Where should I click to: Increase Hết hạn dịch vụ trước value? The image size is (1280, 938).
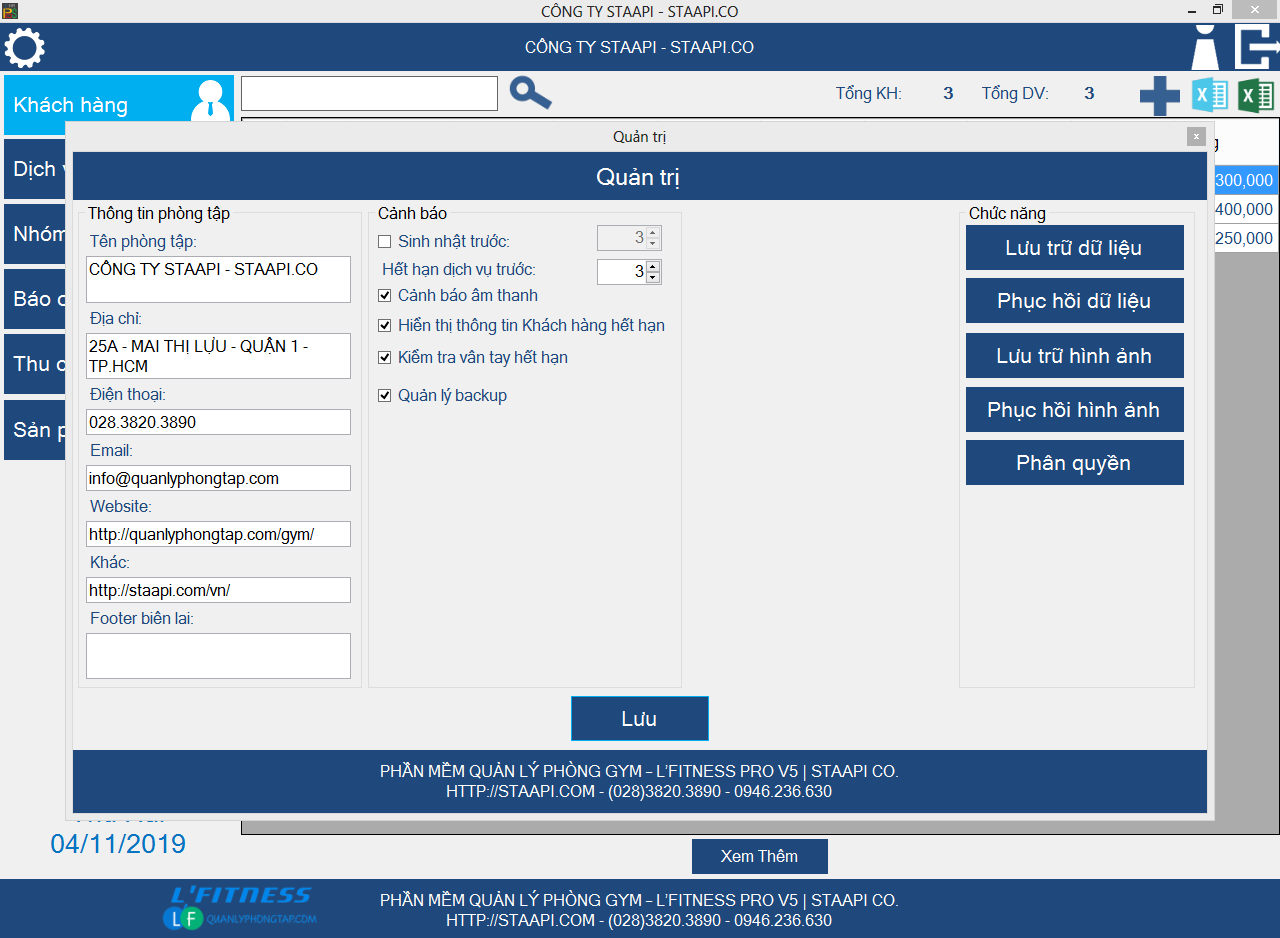click(x=653, y=266)
